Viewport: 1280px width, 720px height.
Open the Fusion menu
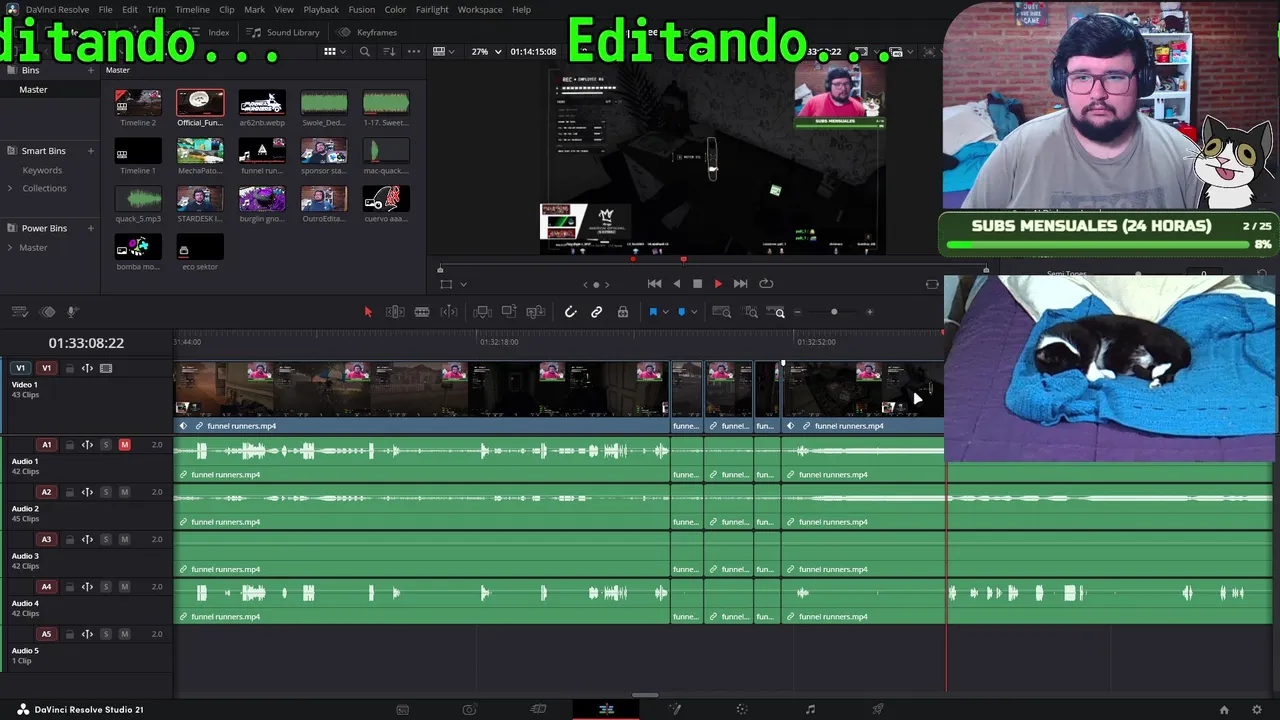tap(361, 9)
